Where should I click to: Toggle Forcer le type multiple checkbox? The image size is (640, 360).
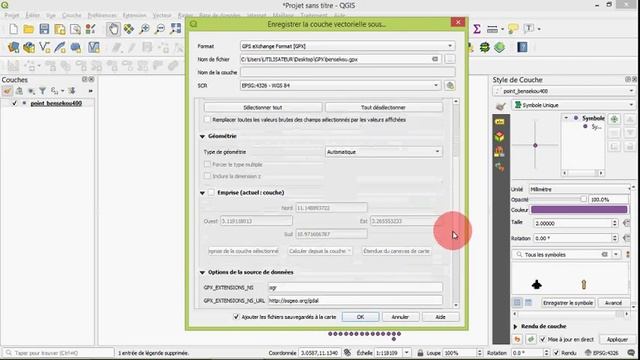[207, 164]
